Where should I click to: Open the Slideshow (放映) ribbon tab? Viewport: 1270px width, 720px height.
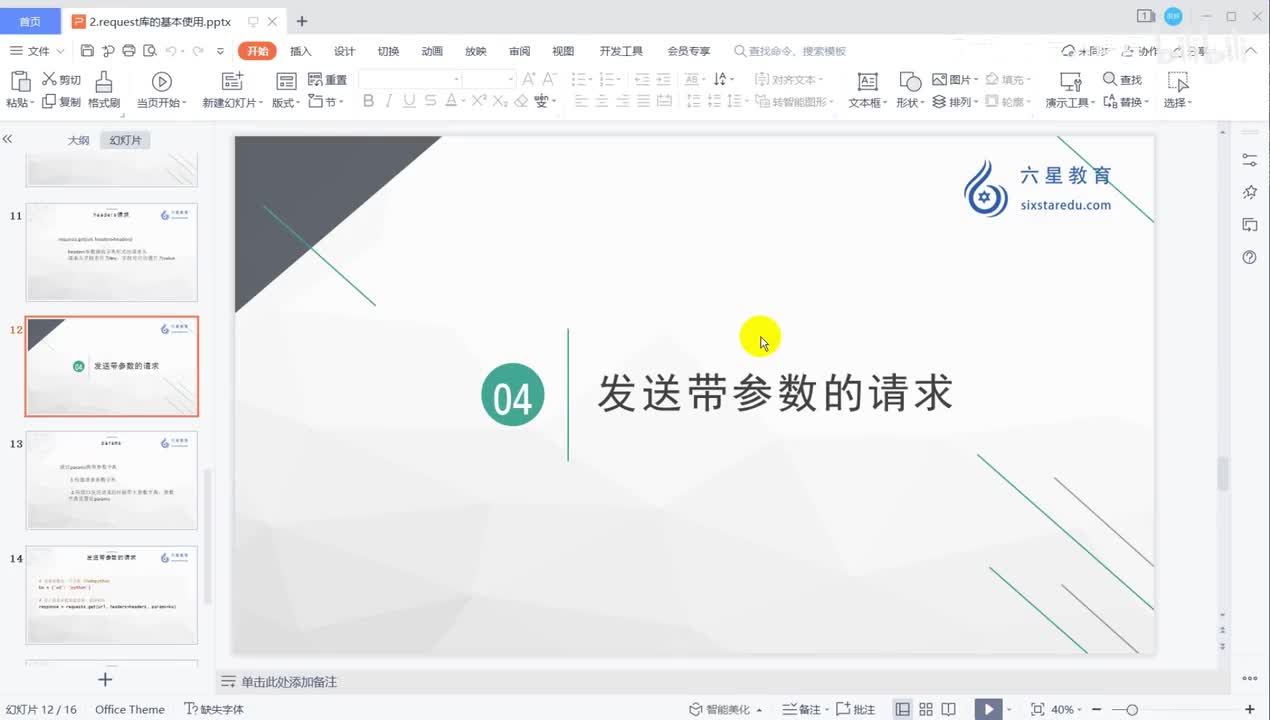476,51
